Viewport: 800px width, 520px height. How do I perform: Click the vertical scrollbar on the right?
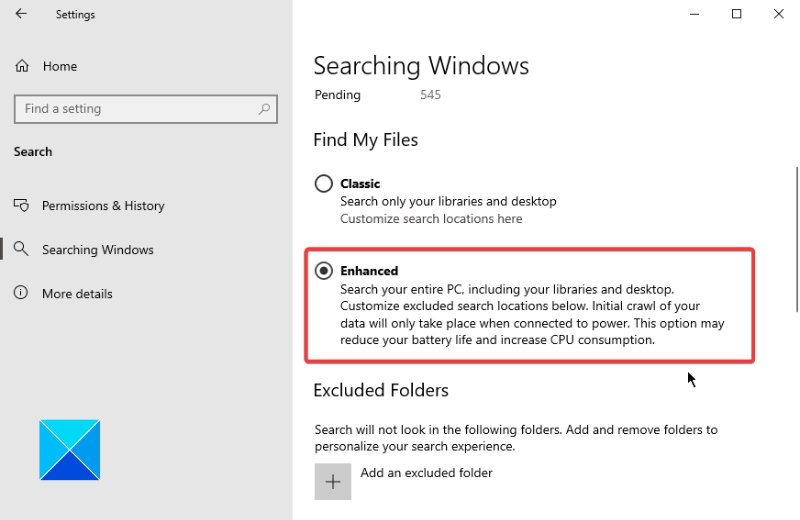coord(796,240)
